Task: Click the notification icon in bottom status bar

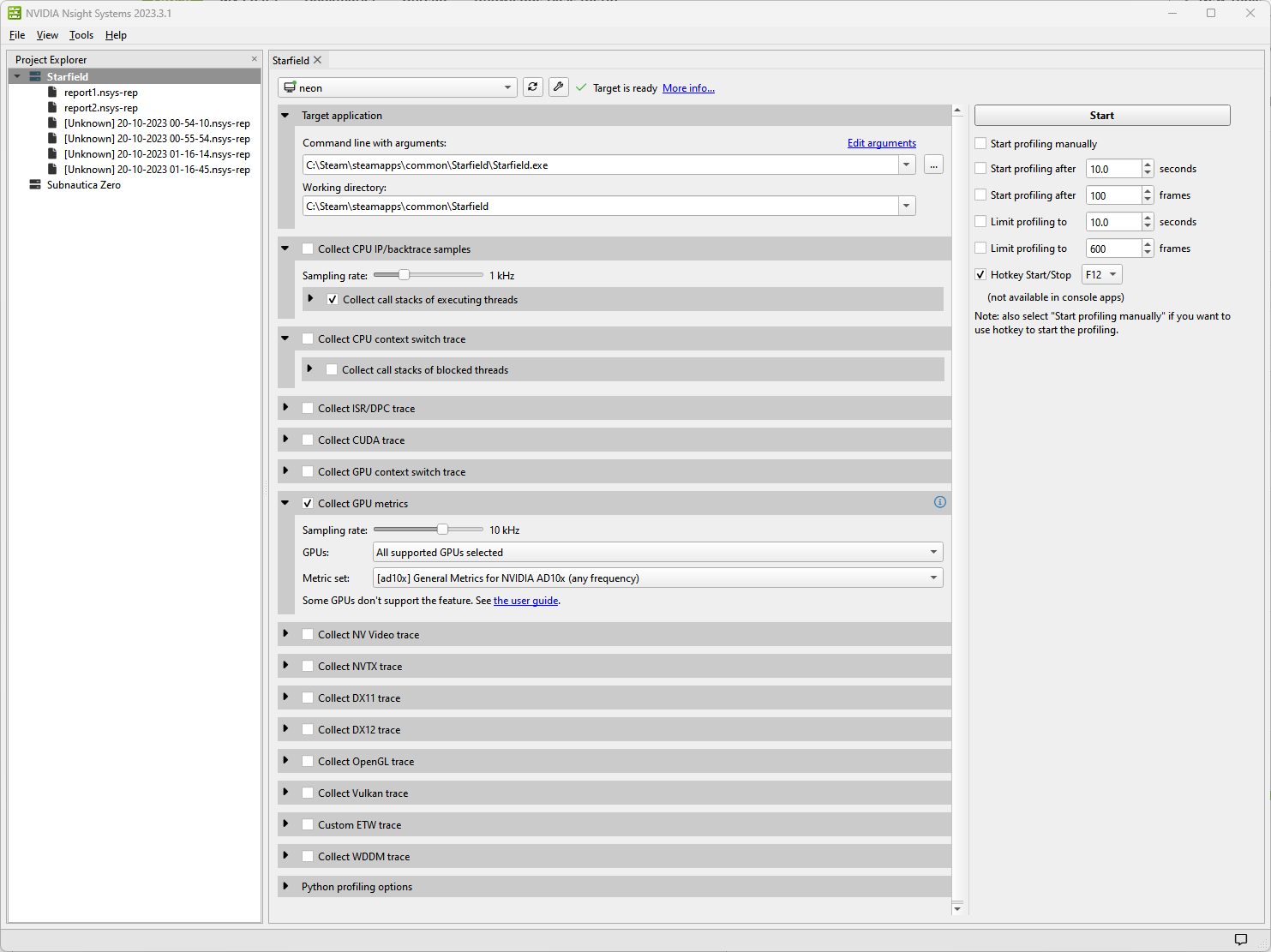Action: [x=1240, y=939]
